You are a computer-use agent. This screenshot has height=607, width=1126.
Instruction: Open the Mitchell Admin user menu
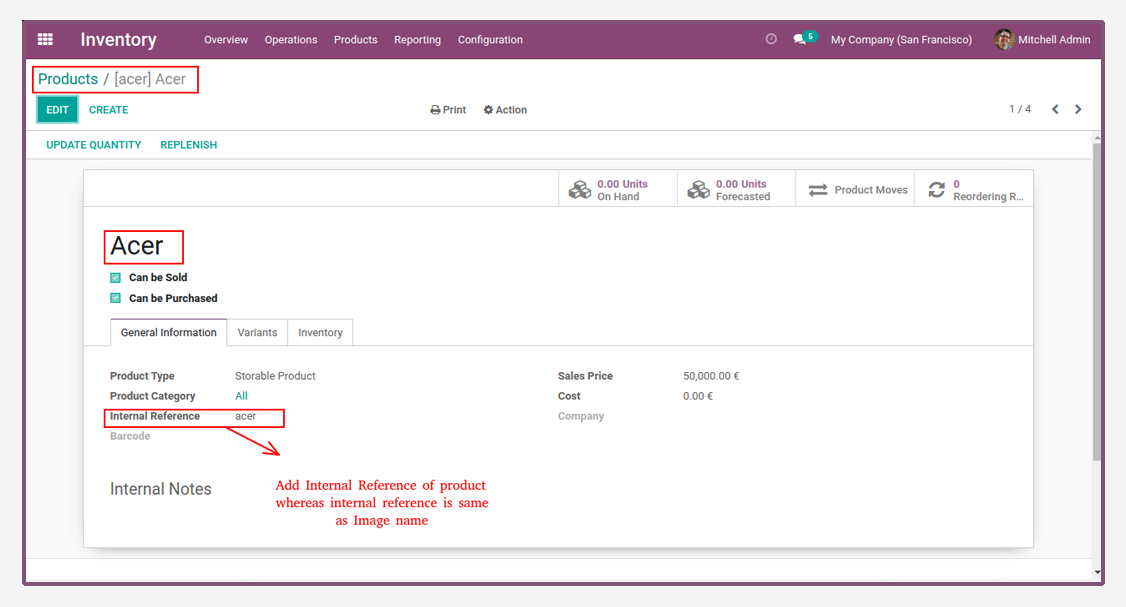(1042, 40)
